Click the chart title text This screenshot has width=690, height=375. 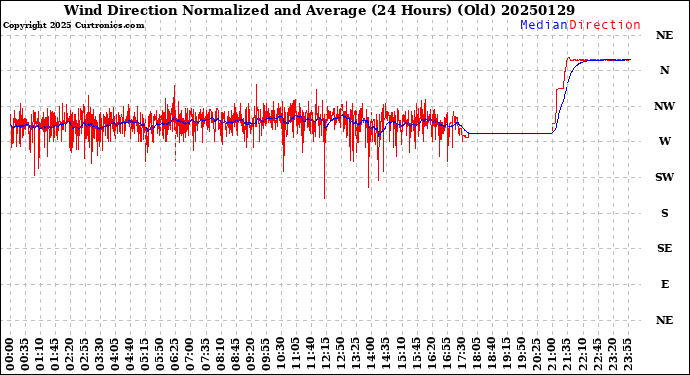click(319, 10)
